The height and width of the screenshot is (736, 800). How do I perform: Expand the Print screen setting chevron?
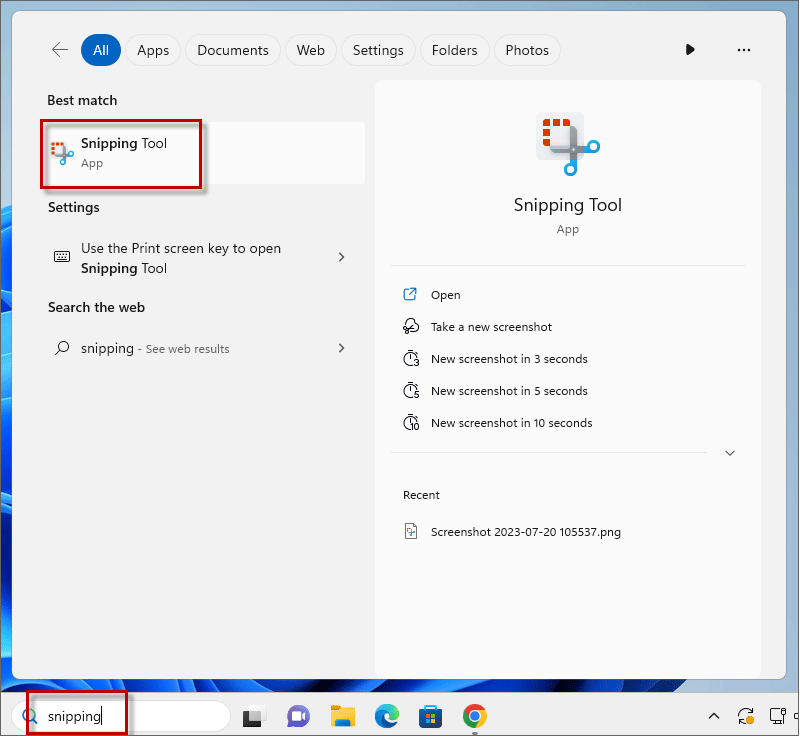341,257
